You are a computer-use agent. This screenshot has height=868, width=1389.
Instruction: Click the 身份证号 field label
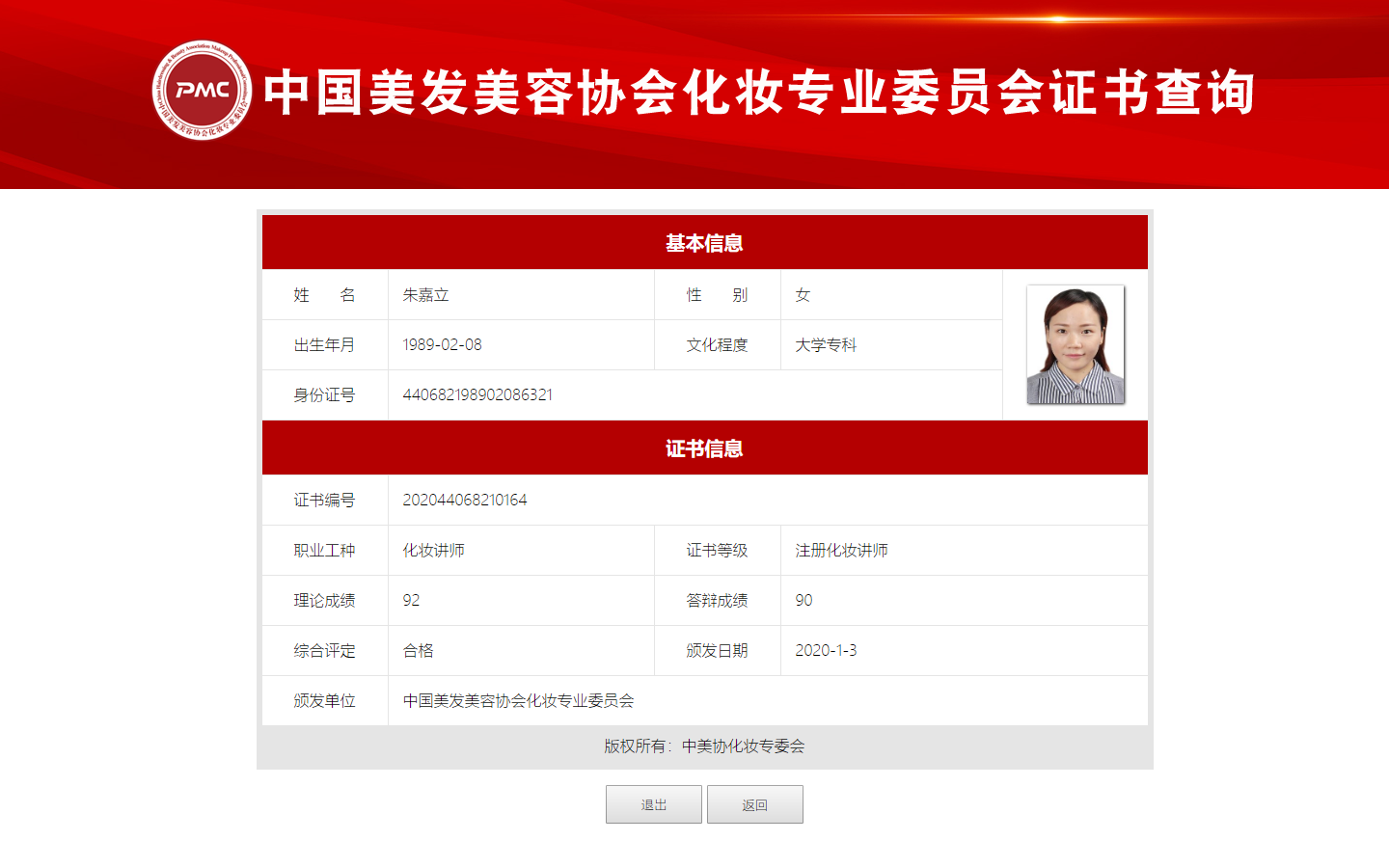point(324,395)
